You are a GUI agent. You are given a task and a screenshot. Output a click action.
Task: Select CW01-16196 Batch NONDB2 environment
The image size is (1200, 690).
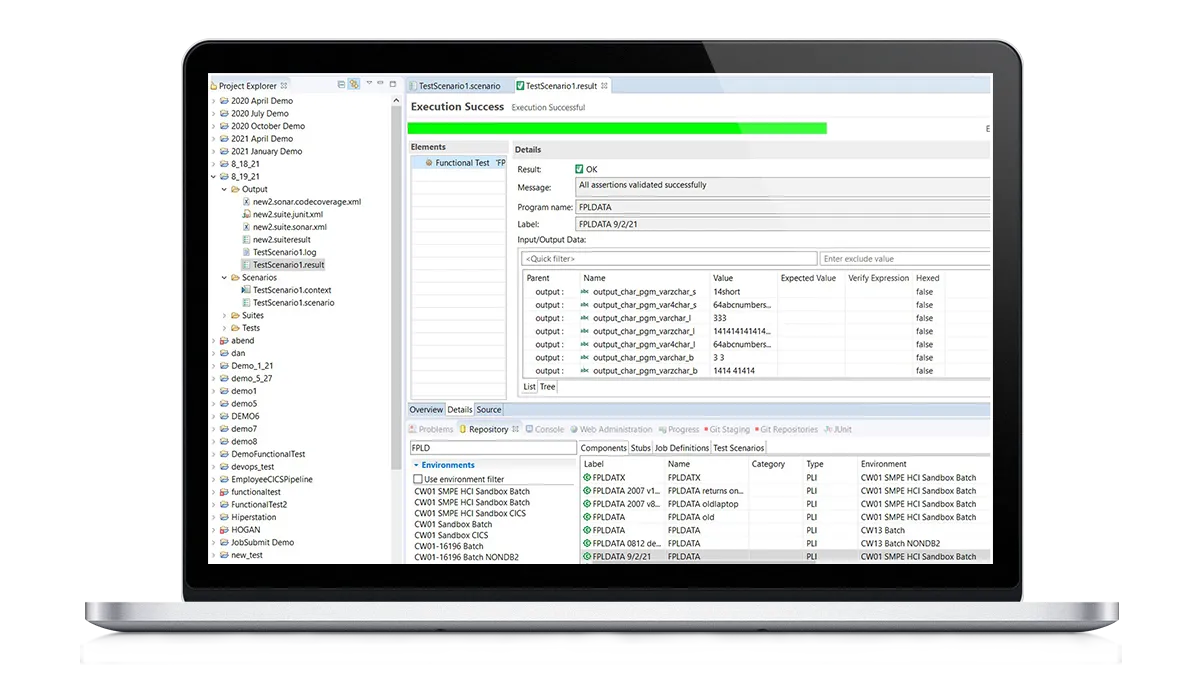466,557
